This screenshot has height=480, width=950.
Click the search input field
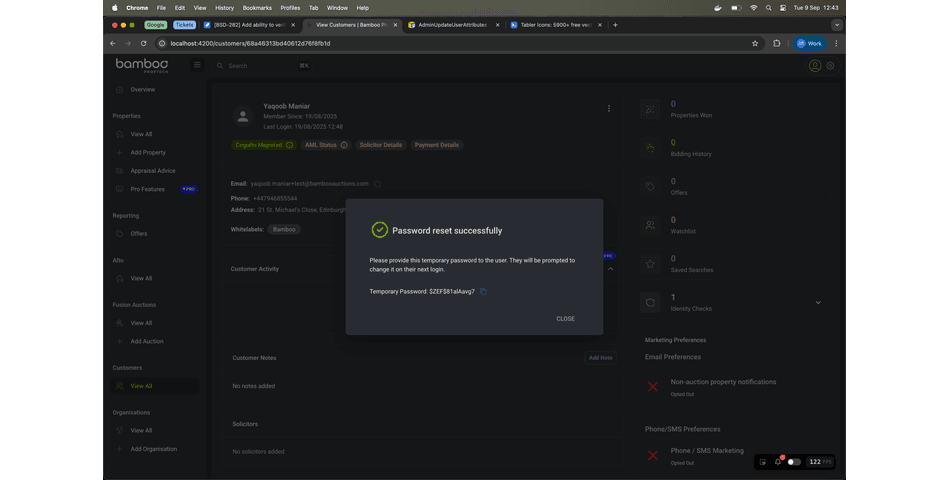click(260, 66)
